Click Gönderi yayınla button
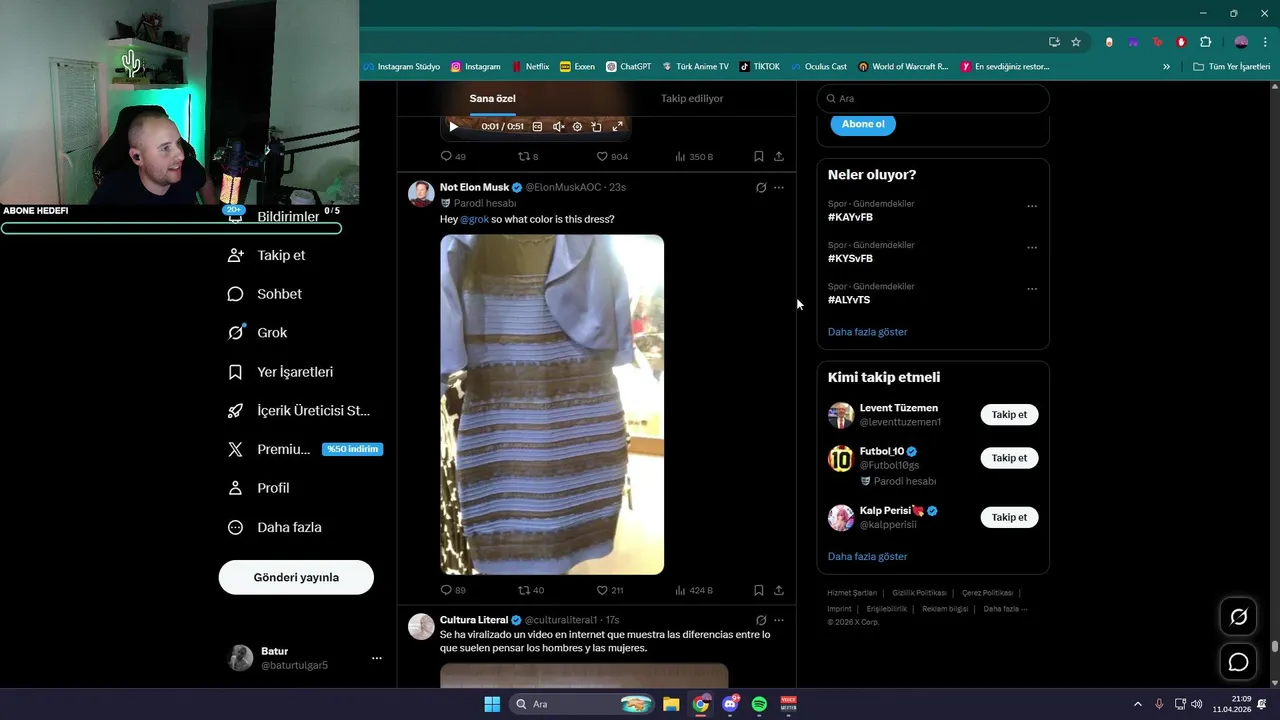 coord(296,577)
